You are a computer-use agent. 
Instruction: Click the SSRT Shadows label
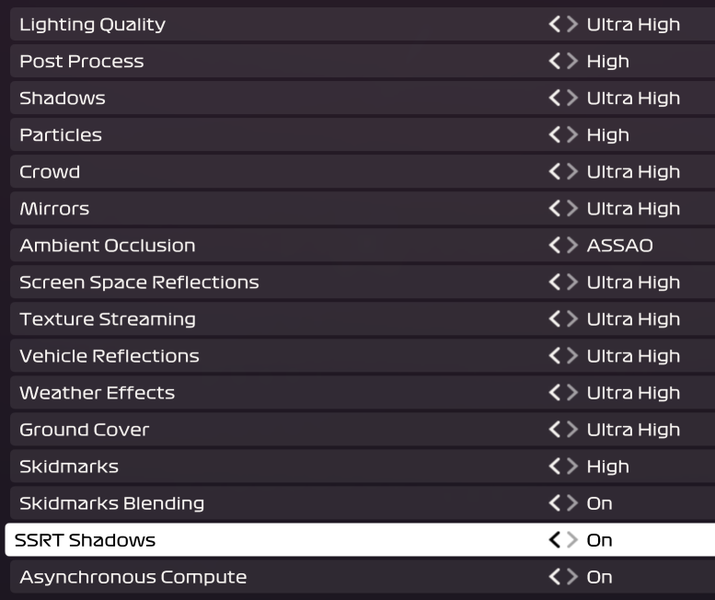[85, 540]
